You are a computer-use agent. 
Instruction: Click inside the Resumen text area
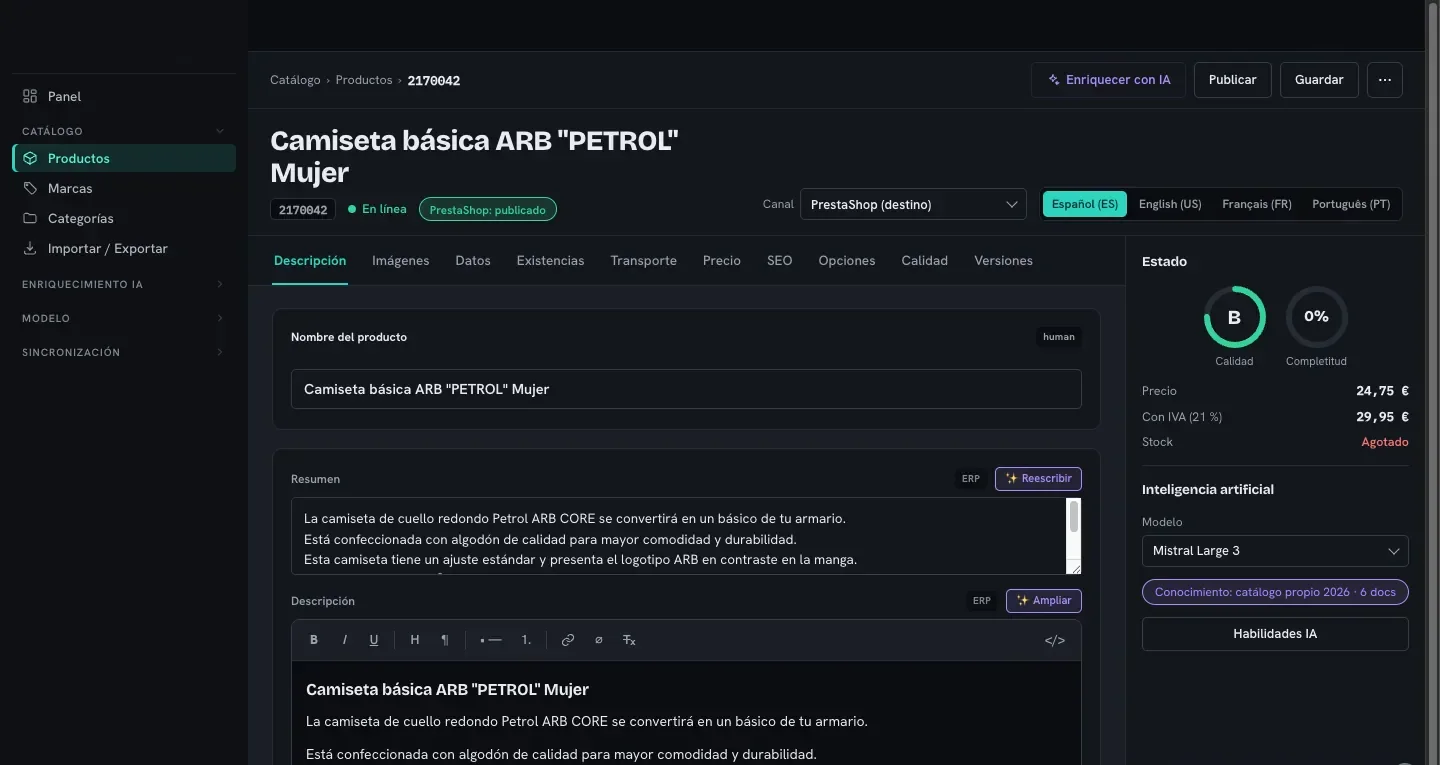680,536
